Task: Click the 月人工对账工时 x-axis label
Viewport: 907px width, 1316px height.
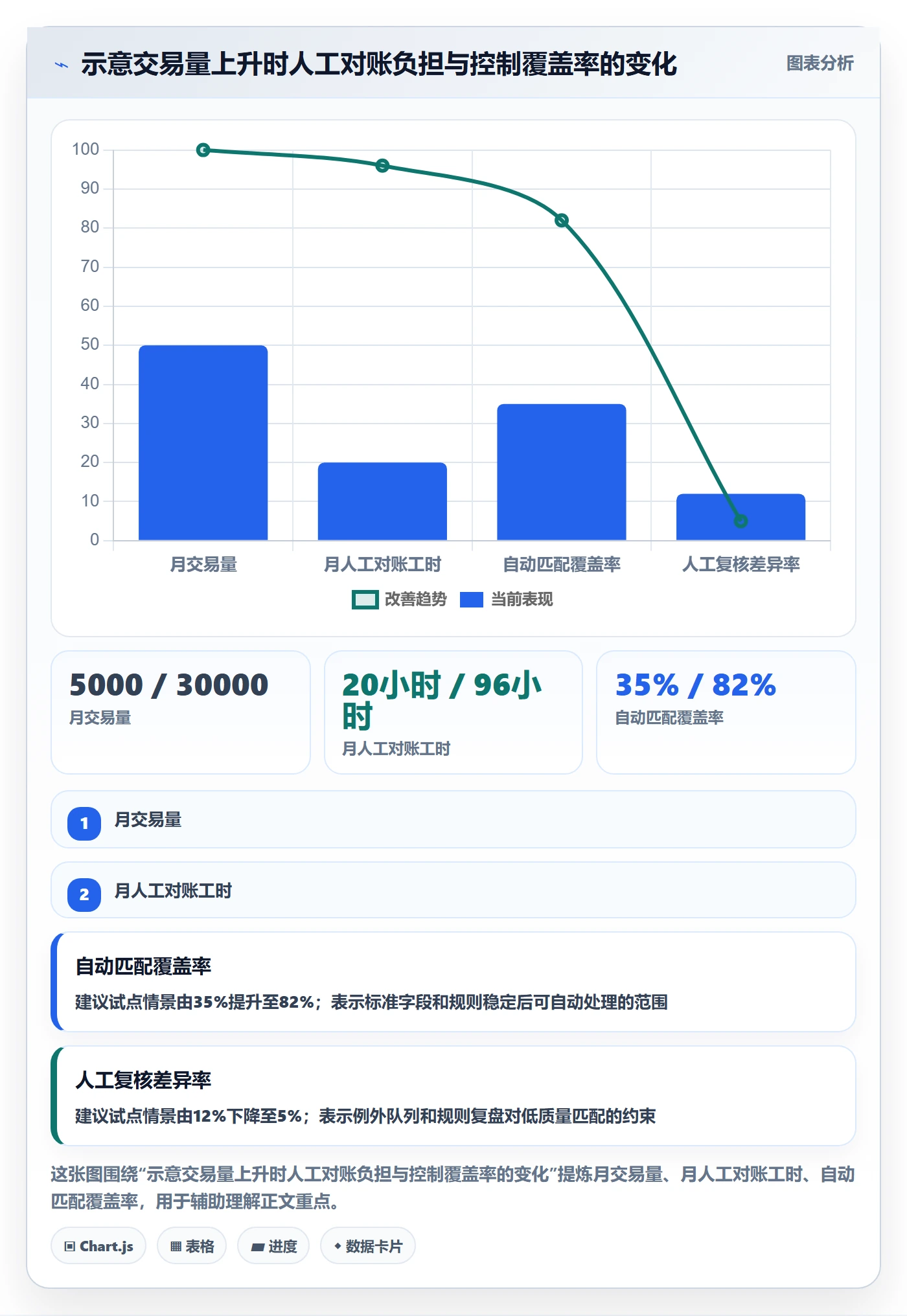Action: (382, 565)
